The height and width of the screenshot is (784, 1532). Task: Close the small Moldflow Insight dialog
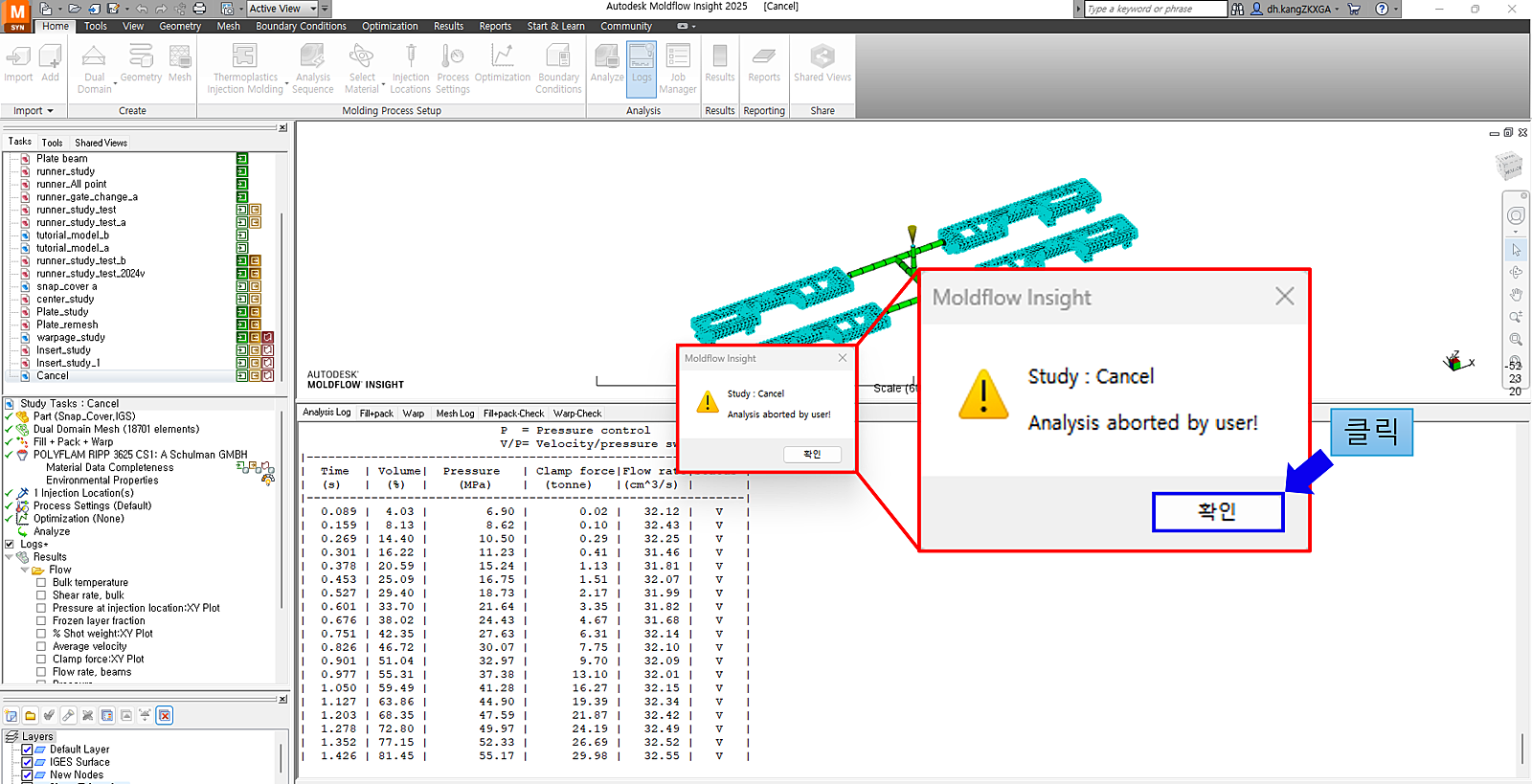point(843,358)
